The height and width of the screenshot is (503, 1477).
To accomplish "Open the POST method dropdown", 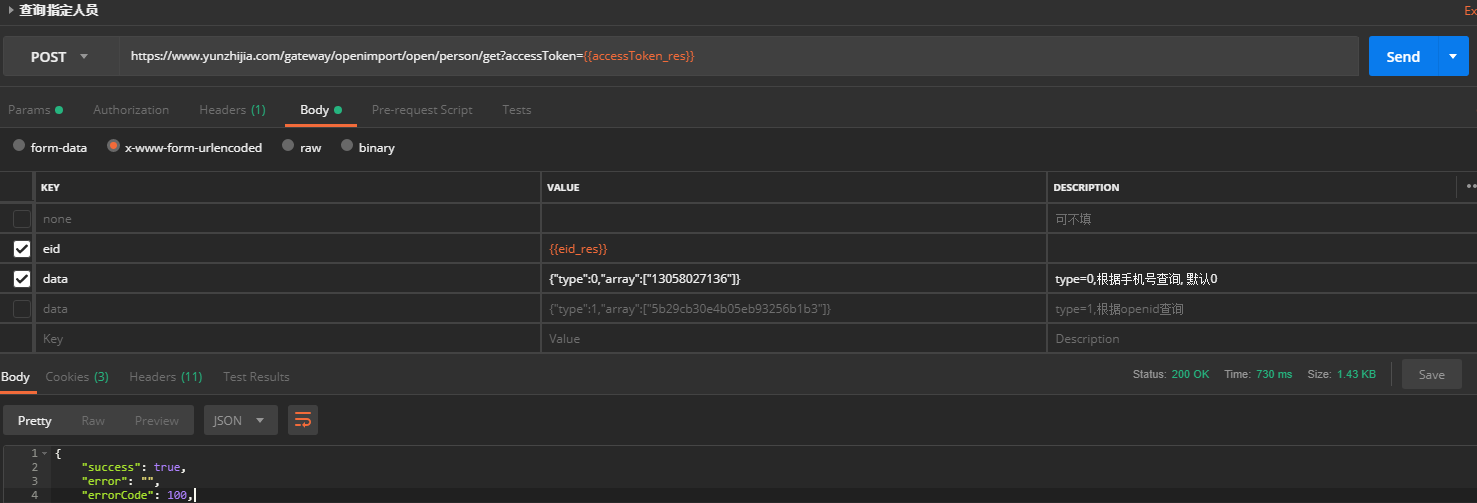I will (60, 57).
